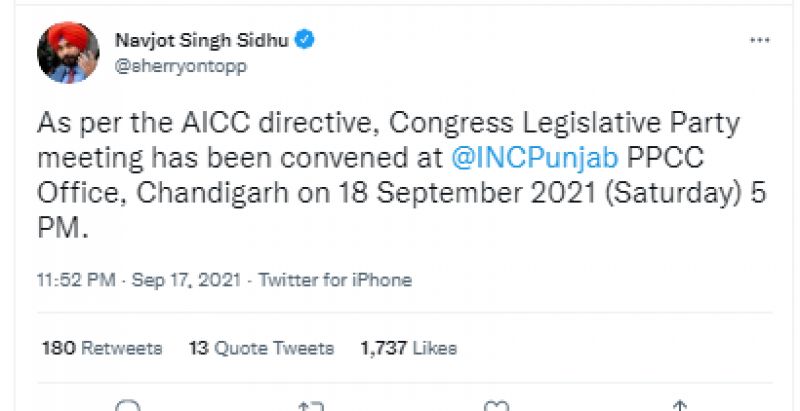View the 13 Quote Tweets list
Viewport: 800px width, 411px height.
[x=261, y=348]
